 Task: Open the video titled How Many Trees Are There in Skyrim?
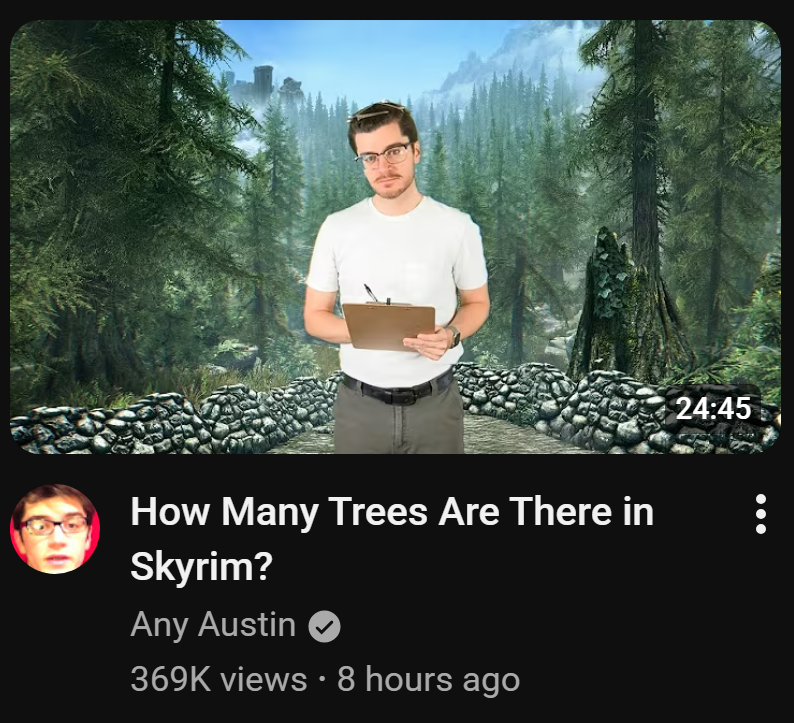pyautogui.click(x=392, y=538)
